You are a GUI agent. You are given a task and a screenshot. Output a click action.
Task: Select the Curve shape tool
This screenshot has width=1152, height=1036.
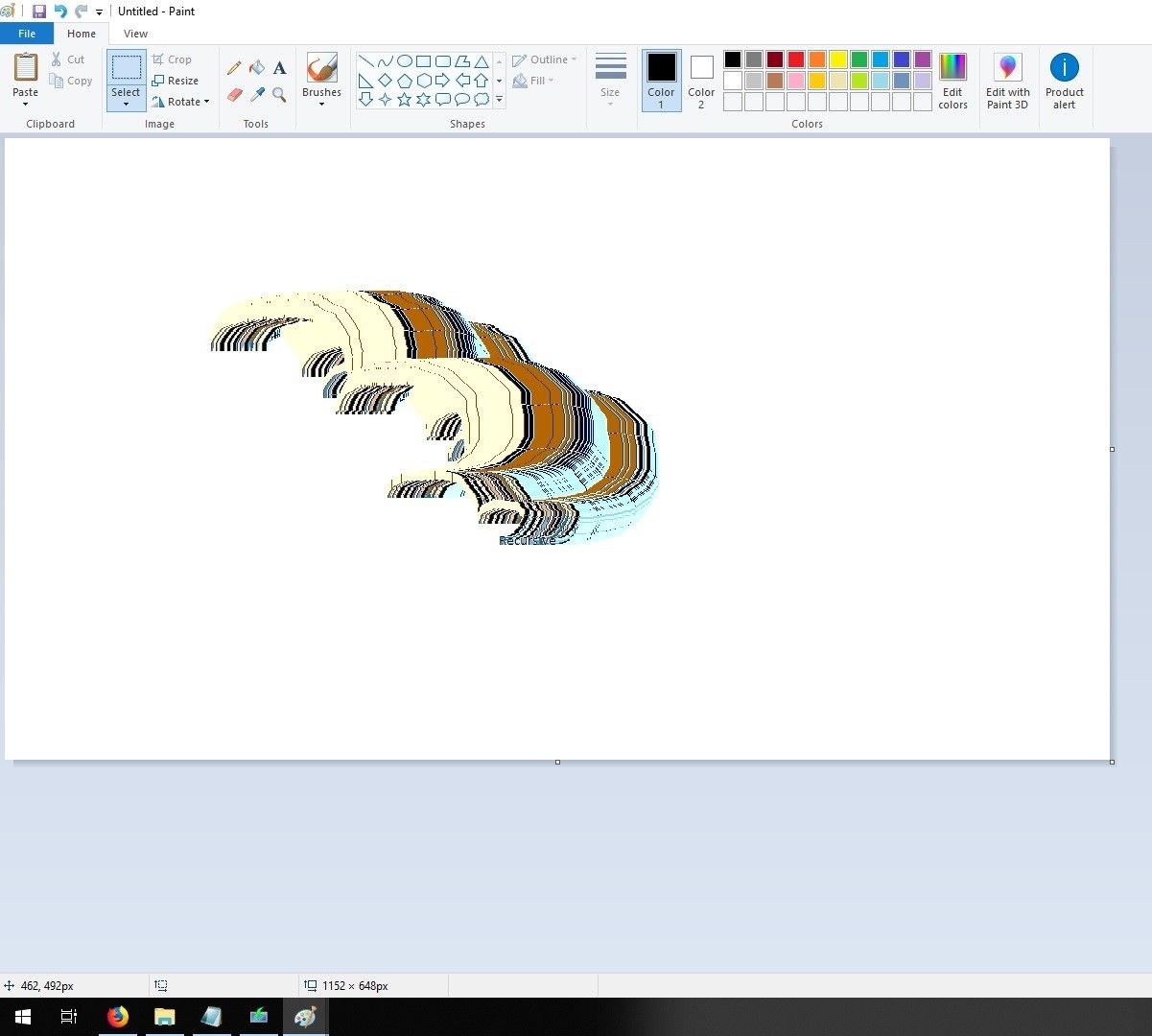(385, 59)
